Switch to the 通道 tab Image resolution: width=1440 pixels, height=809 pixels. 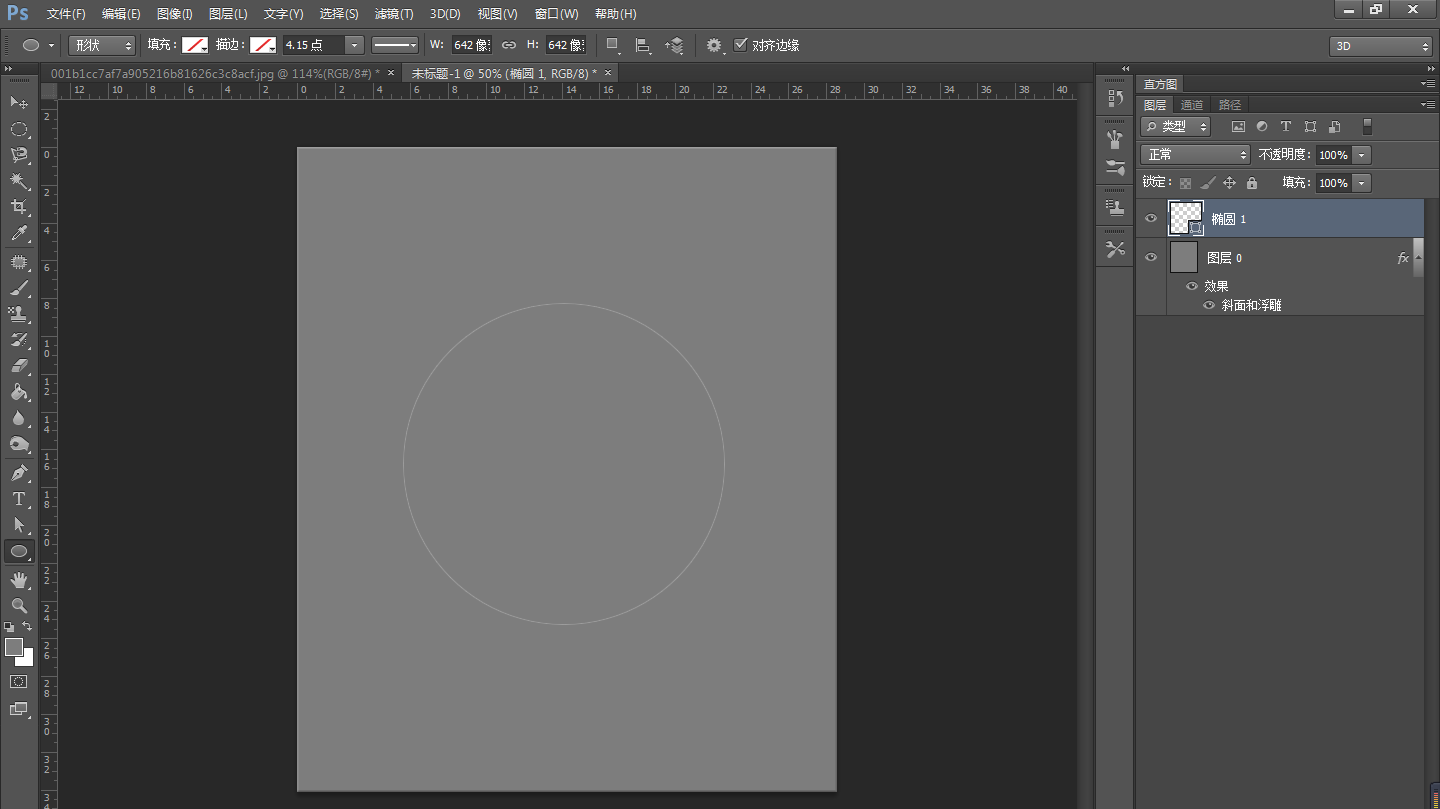coord(1191,105)
